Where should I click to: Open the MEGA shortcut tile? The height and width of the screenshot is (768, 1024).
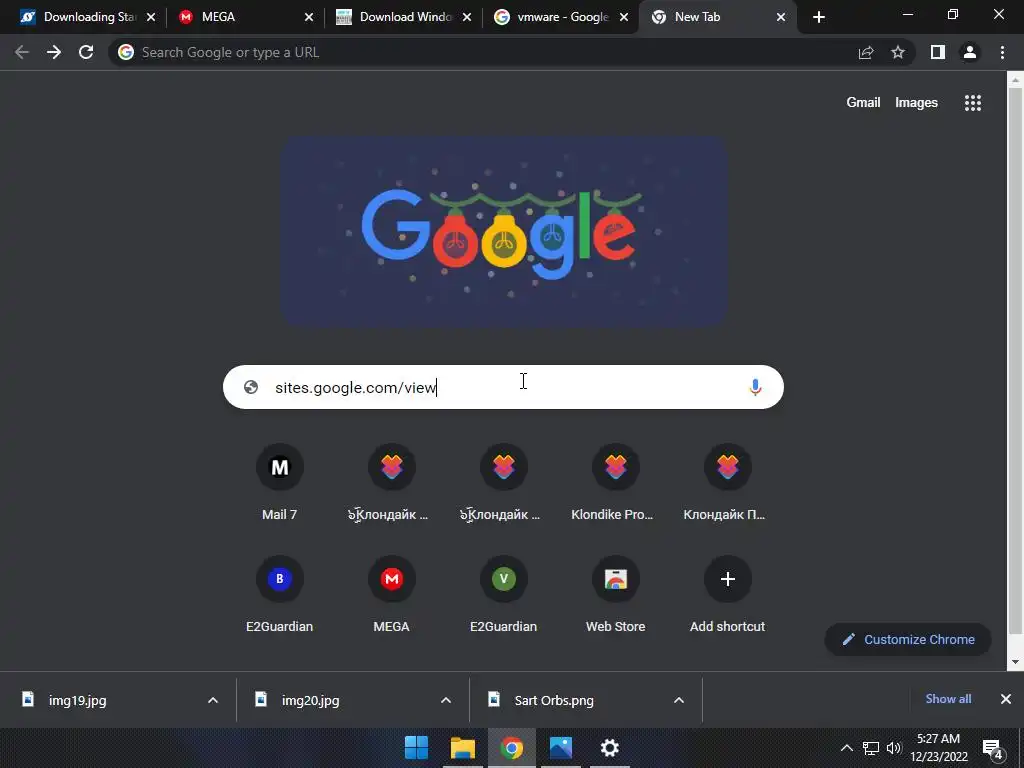(x=391, y=594)
